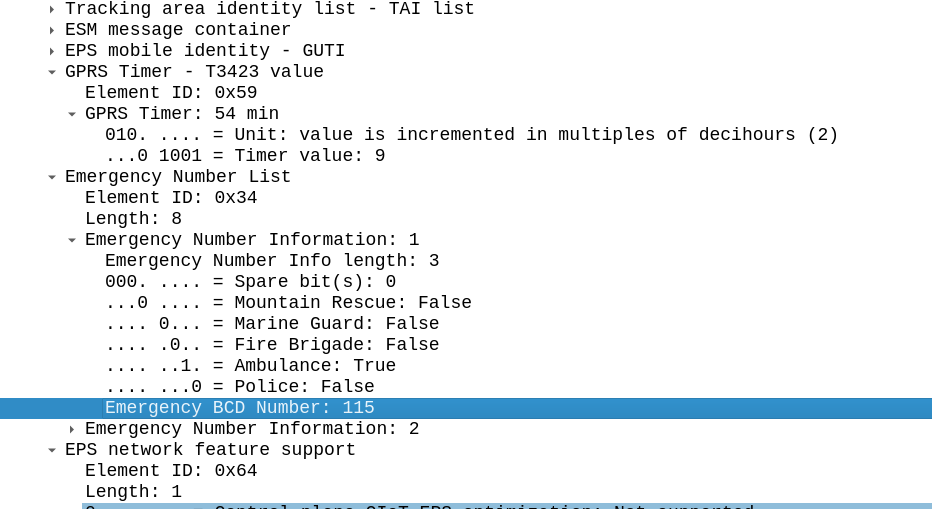The image size is (932, 509).
Task: Select Element ID 0x64 row
Action: pos(170,471)
